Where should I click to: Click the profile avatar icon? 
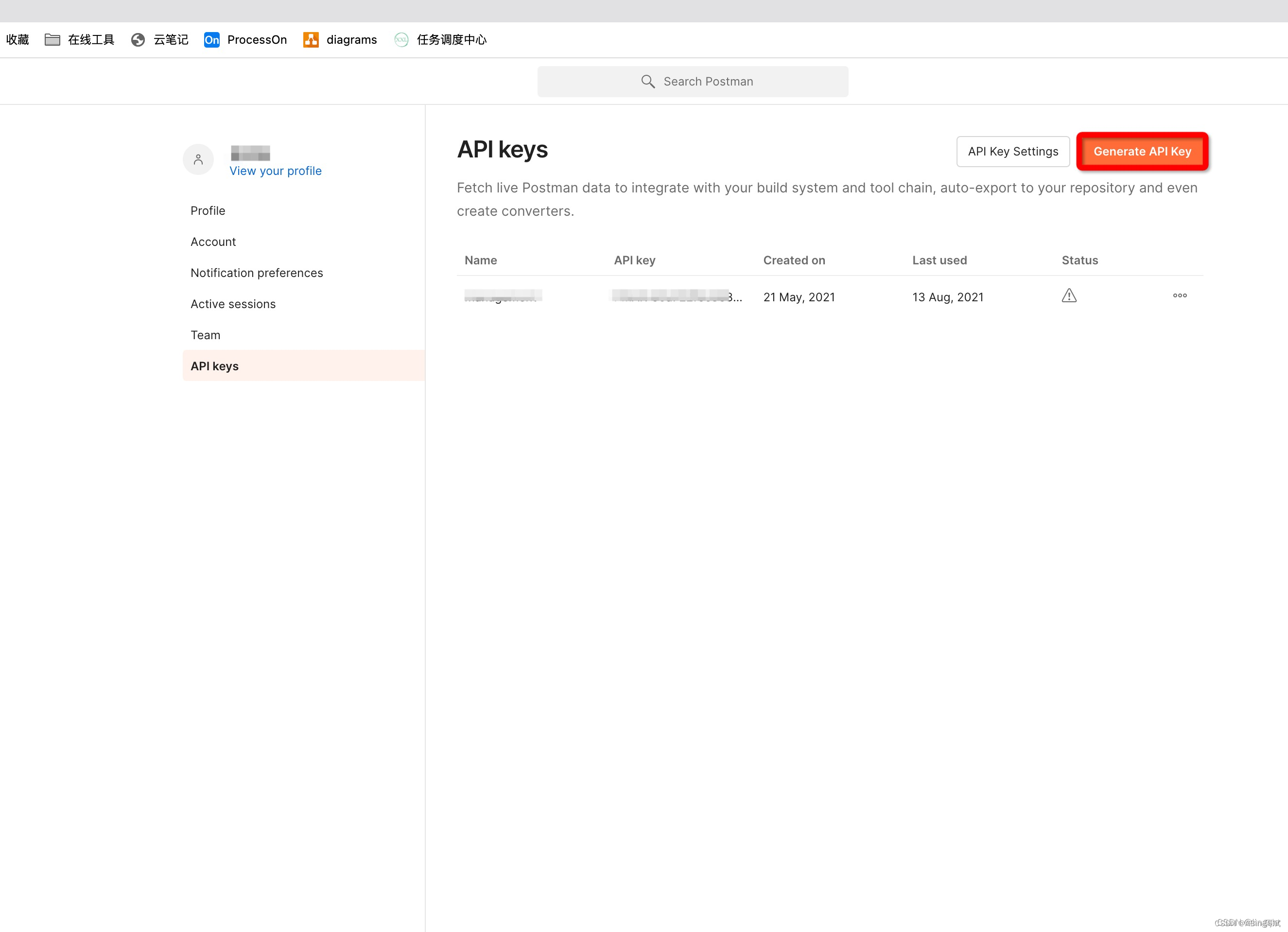[x=198, y=159]
